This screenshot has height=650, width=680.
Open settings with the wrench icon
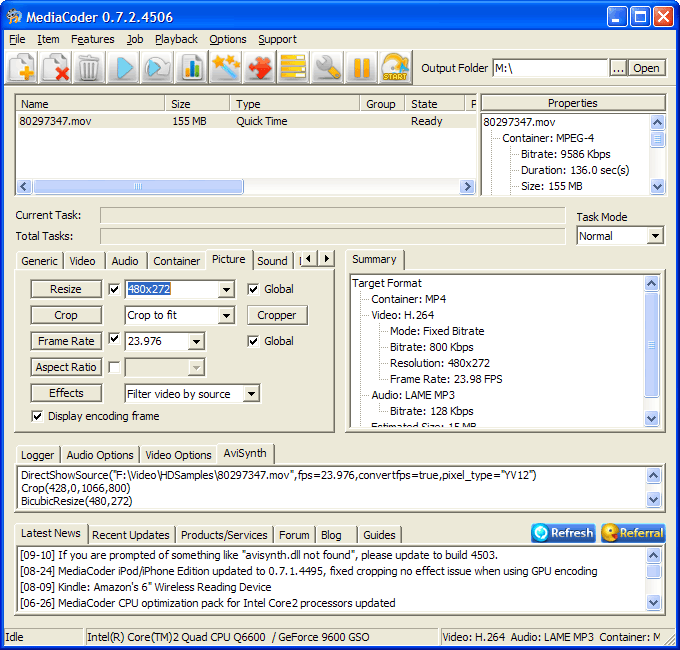(x=327, y=67)
